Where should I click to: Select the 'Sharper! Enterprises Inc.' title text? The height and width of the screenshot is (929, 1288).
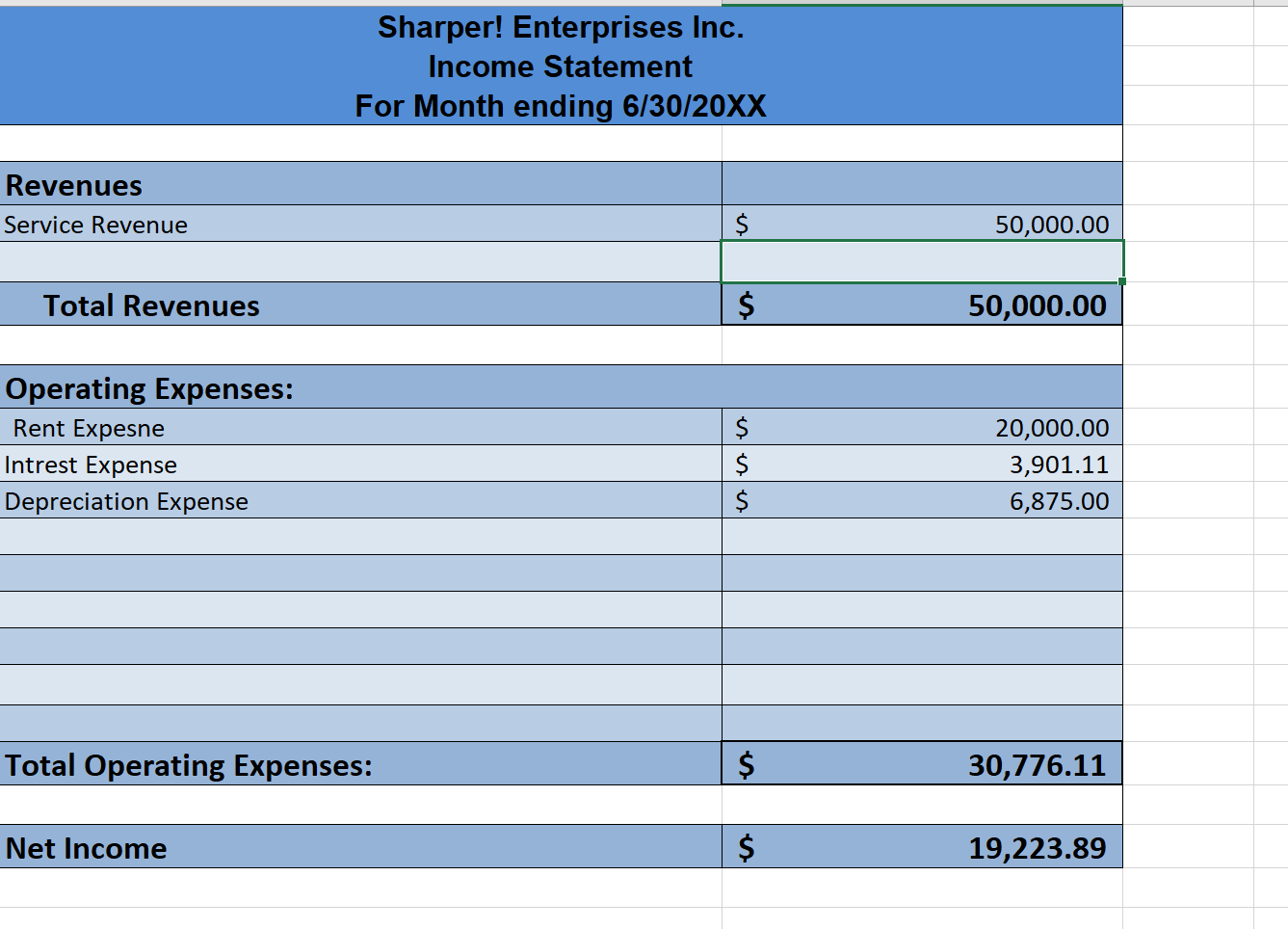coord(561,27)
